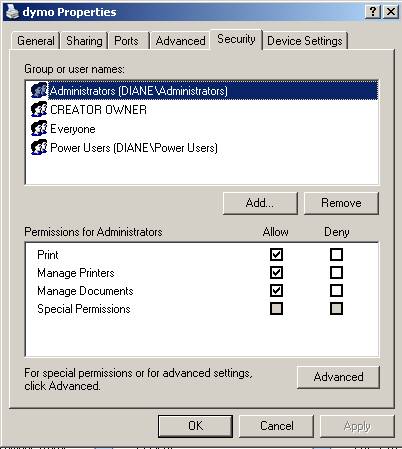Screen dimensions: 402x449
Task: Click the question mark help button
Action: pos(373,12)
